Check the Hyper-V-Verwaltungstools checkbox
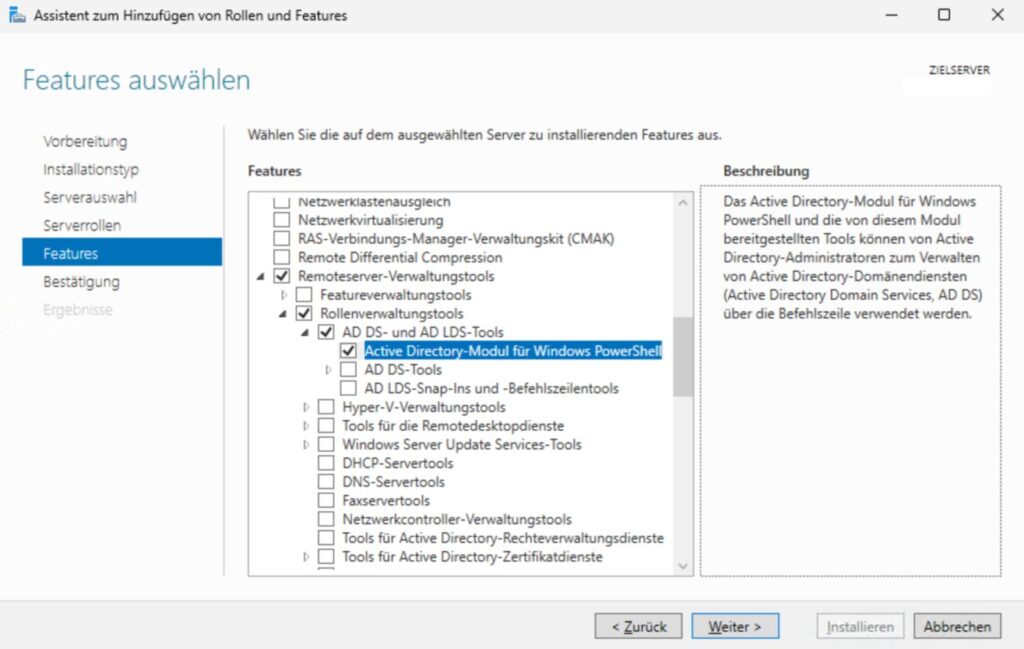 (x=326, y=407)
